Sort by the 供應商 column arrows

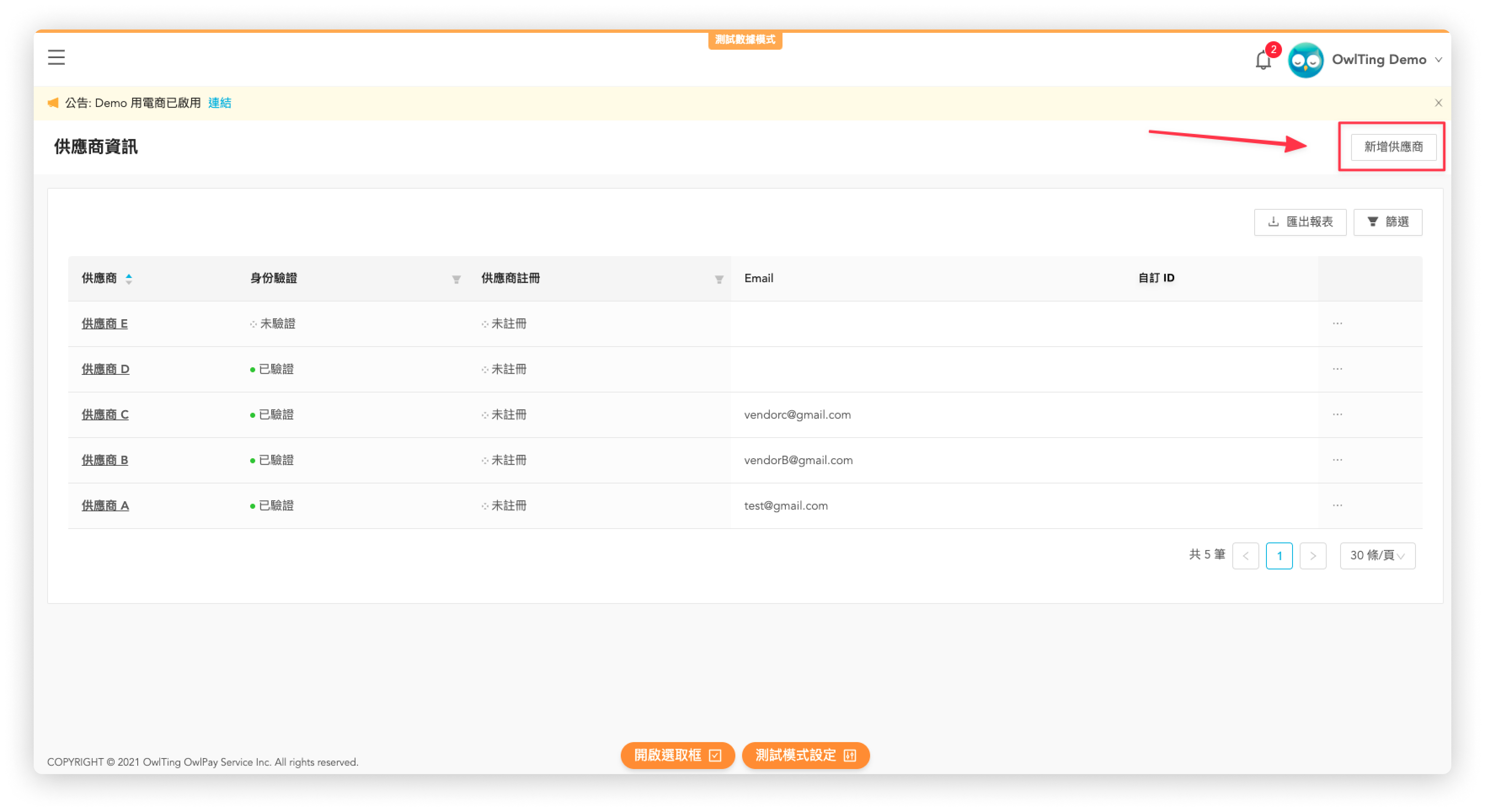point(128,279)
